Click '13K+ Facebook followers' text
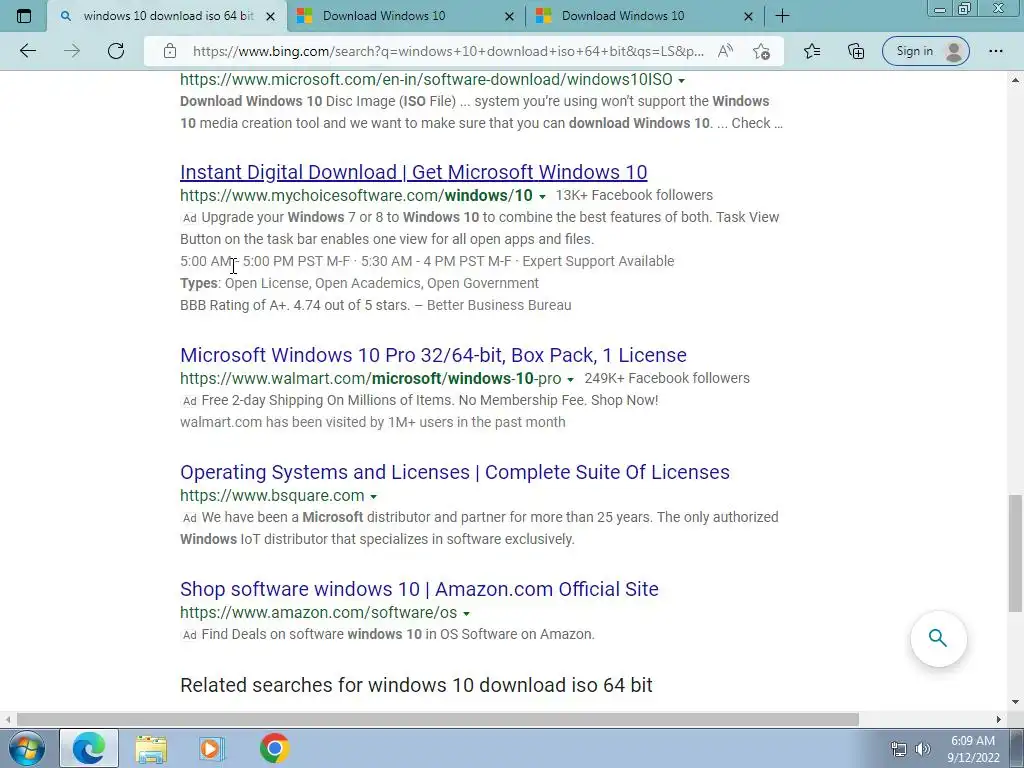Screen dimensions: 1024x768 point(634,195)
